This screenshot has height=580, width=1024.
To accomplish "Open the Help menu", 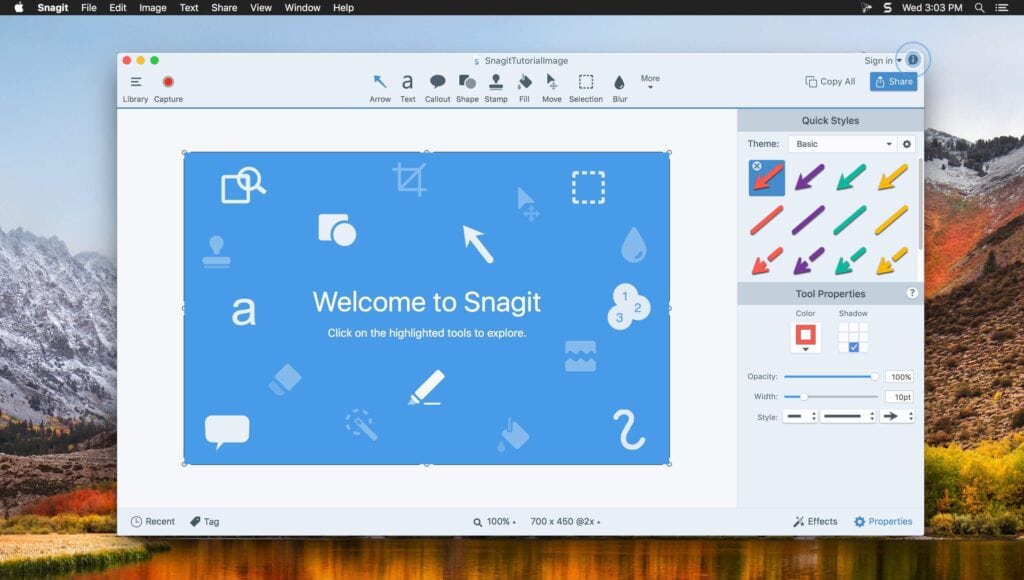I will (x=344, y=8).
